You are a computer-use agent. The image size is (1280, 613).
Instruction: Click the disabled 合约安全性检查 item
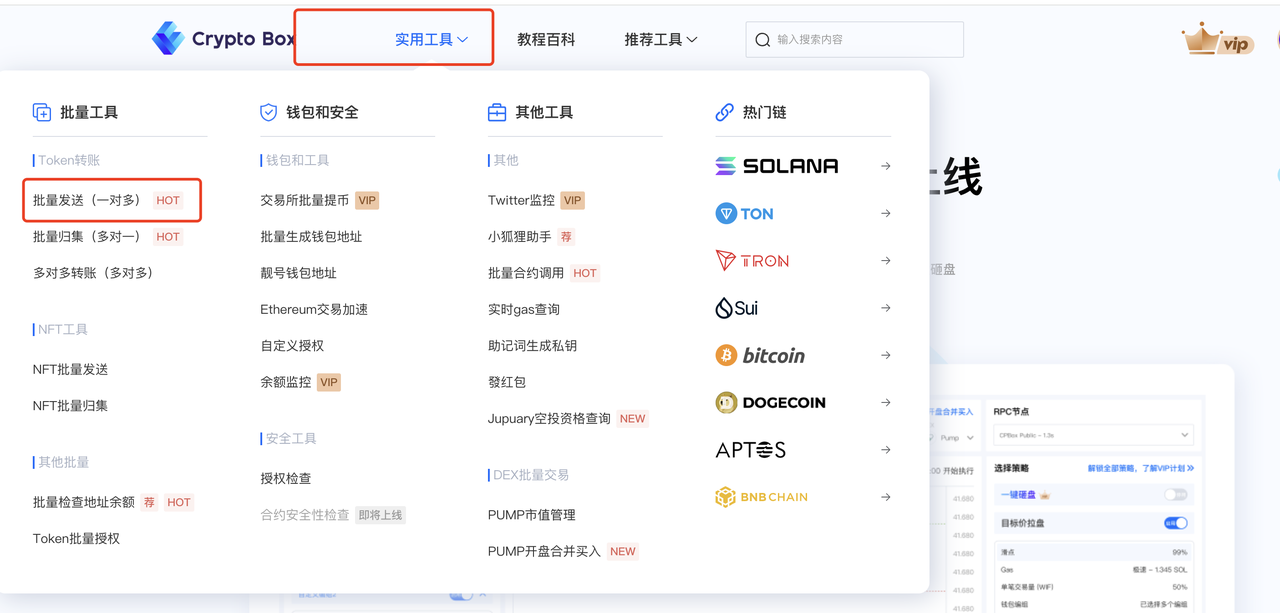pos(305,515)
